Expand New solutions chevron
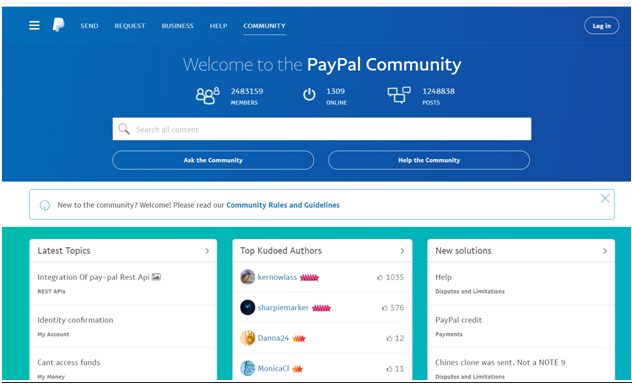The image size is (632, 385). pos(605,251)
